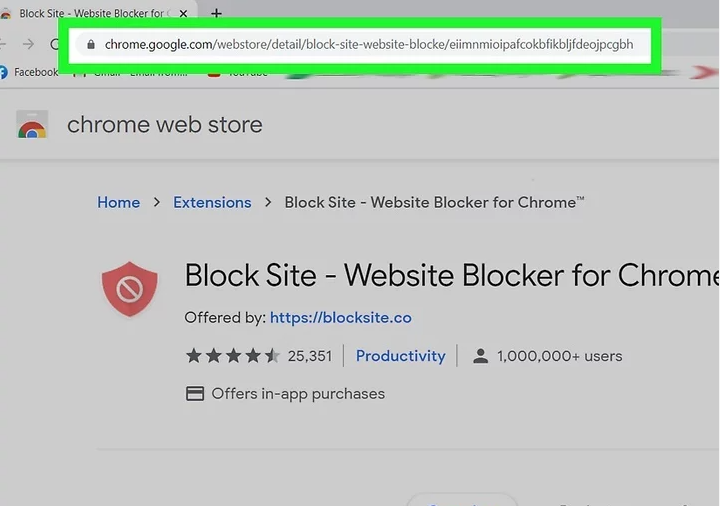Click the in-app purchases card icon
This screenshot has width=720, height=506.
pos(195,394)
